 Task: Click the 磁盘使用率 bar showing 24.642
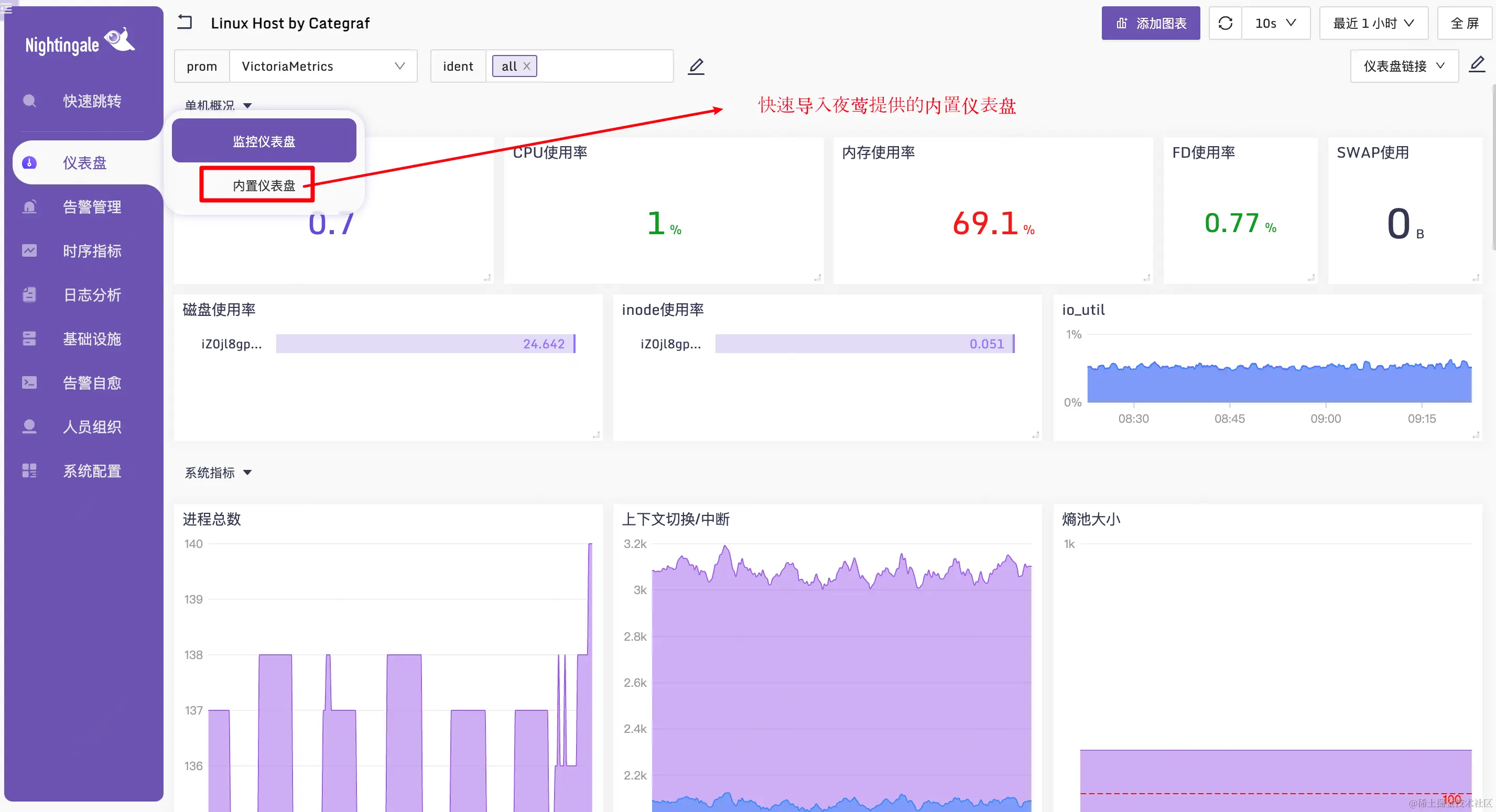(425, 344)
